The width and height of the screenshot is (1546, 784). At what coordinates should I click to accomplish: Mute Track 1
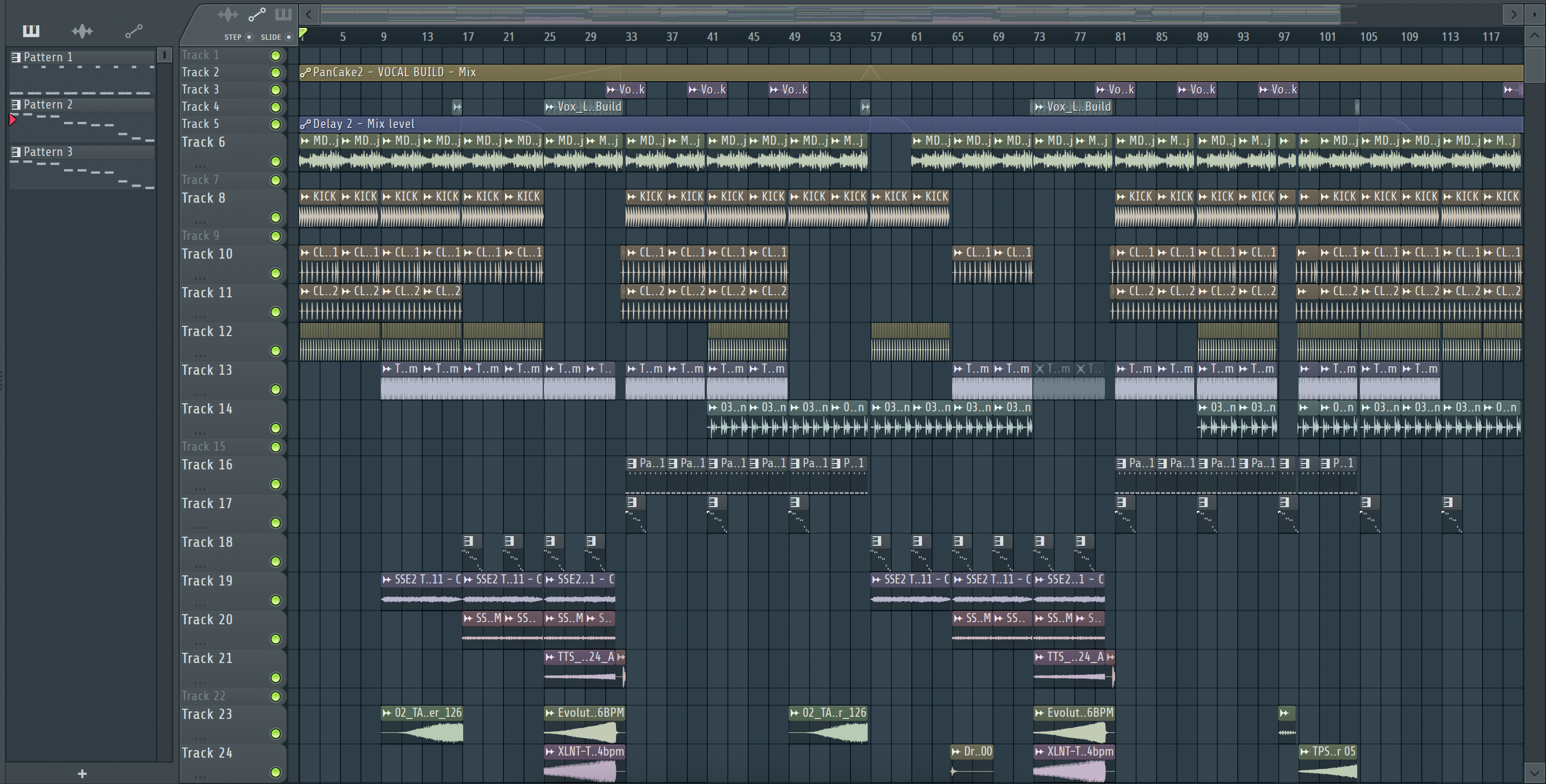click(275, 56)
